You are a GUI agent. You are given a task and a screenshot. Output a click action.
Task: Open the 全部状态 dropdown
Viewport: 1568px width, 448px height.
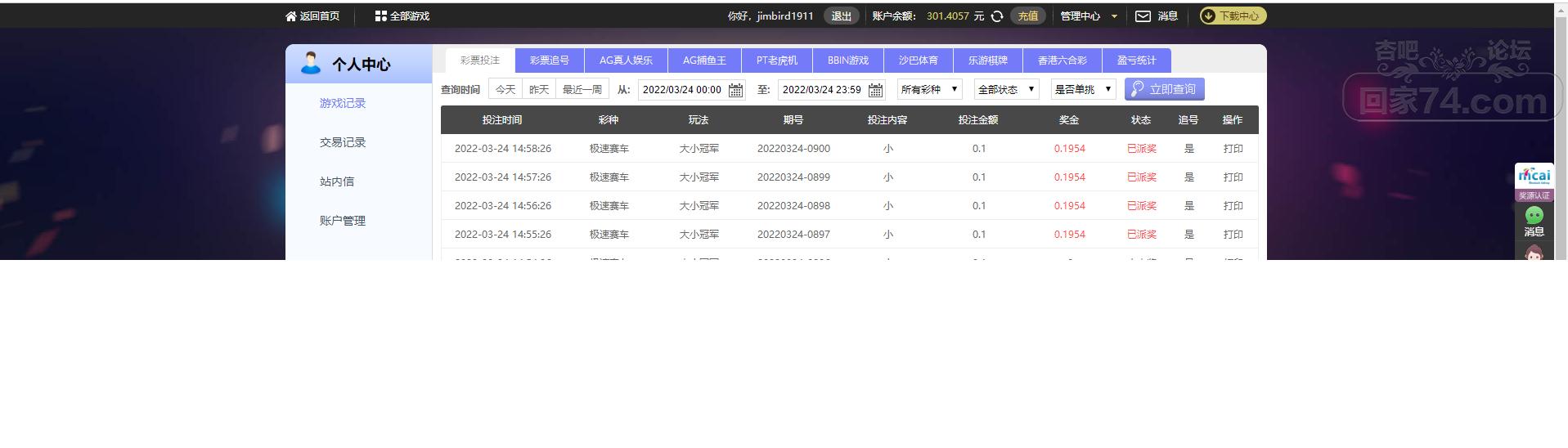1006,89
